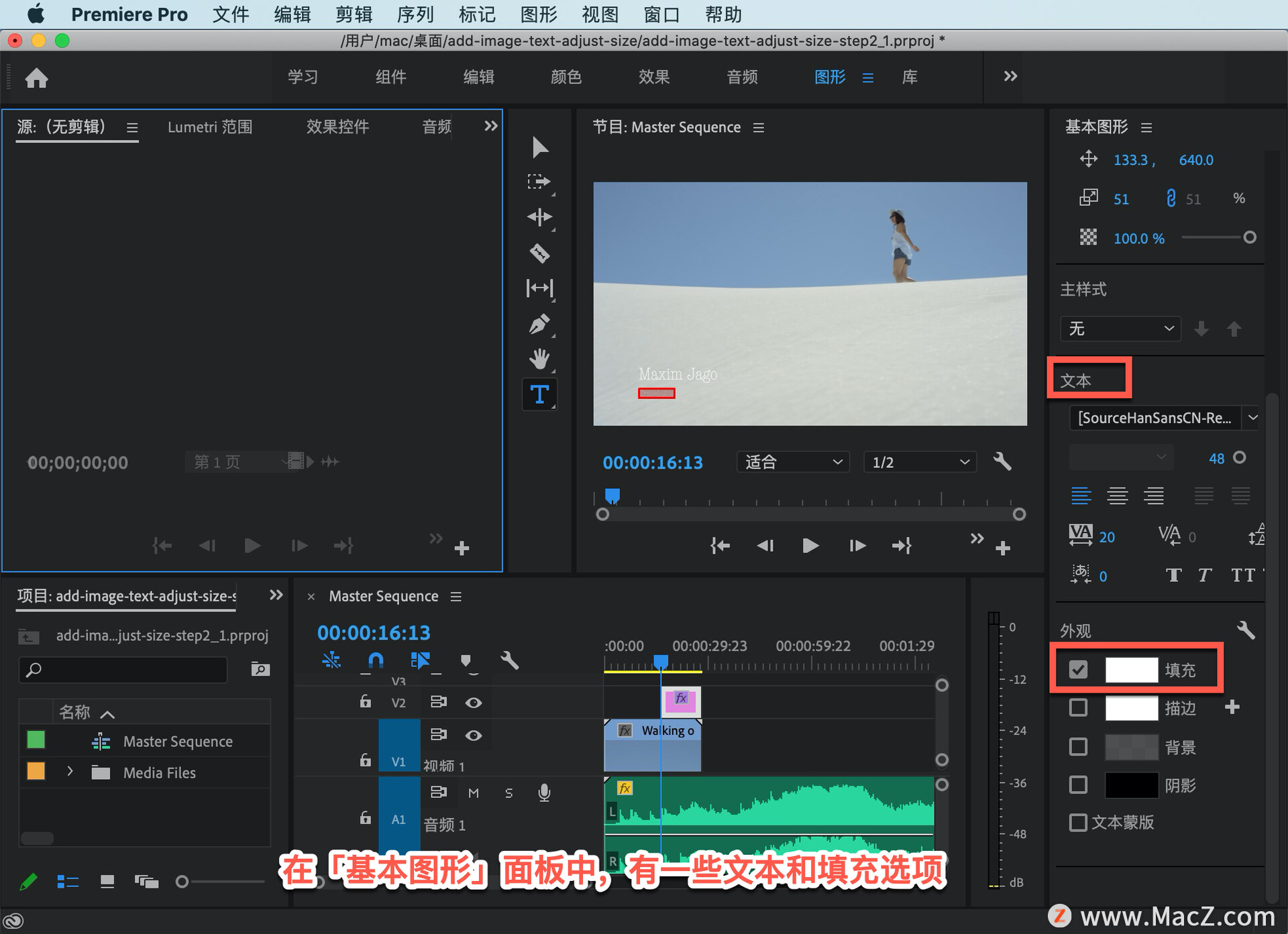Screen dimensions: 1288x934
Task: Open the Apple menu
Action: coord(35,14)
